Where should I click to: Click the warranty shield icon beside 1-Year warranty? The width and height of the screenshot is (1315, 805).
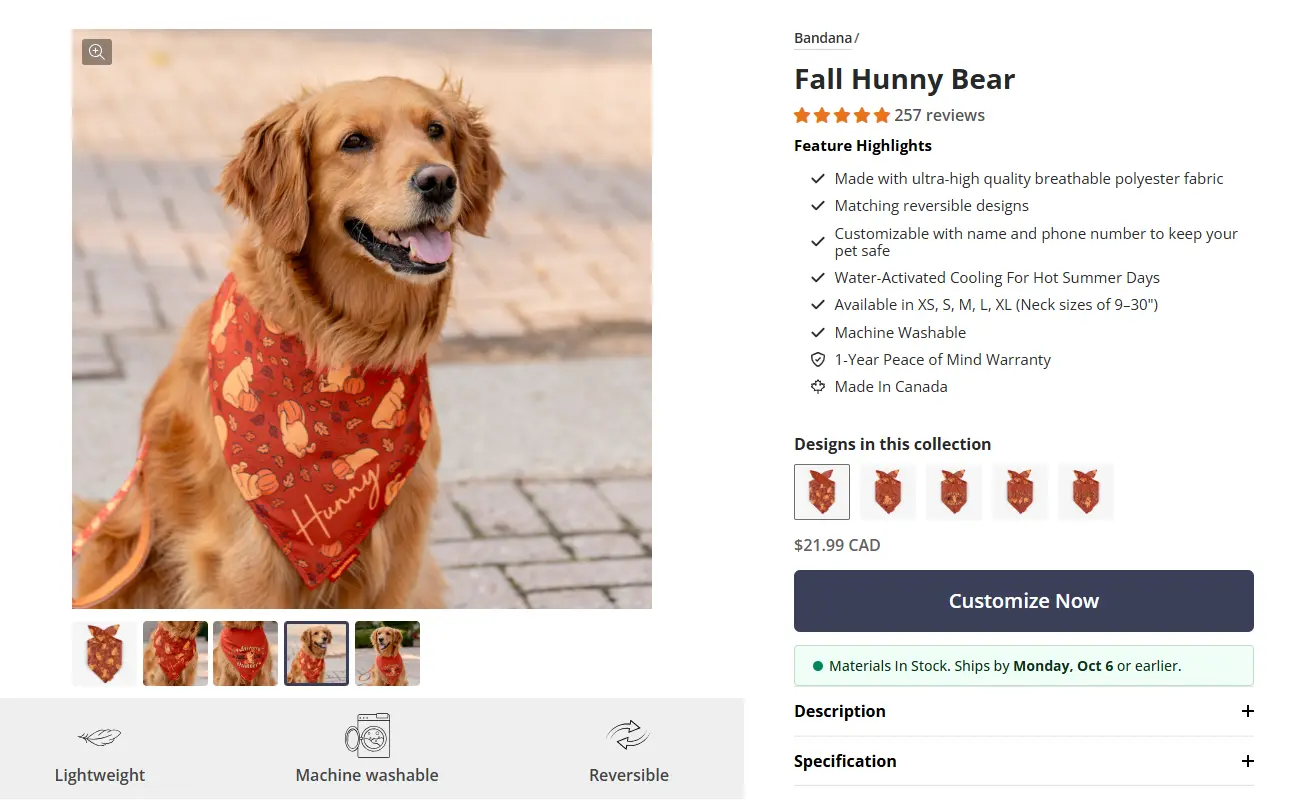(818, 359)
